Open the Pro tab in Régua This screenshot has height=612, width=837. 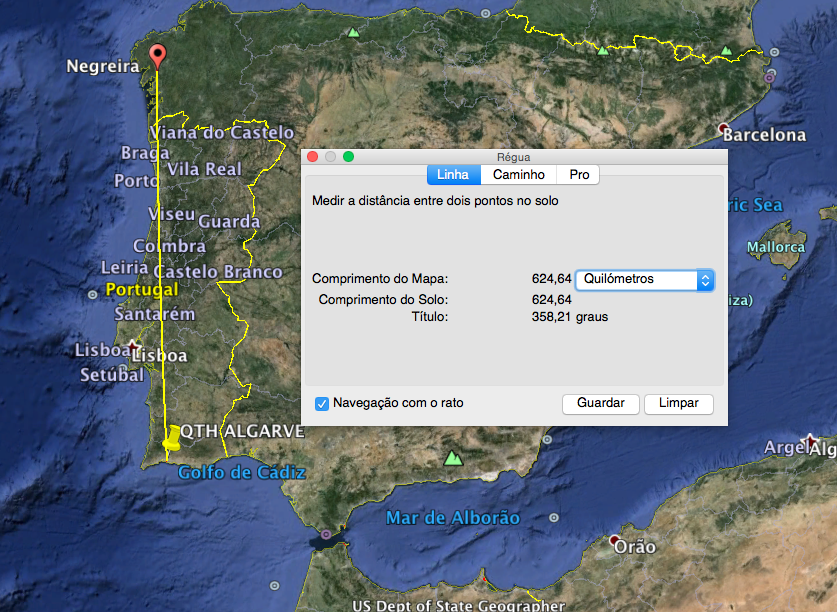(579, 175)
